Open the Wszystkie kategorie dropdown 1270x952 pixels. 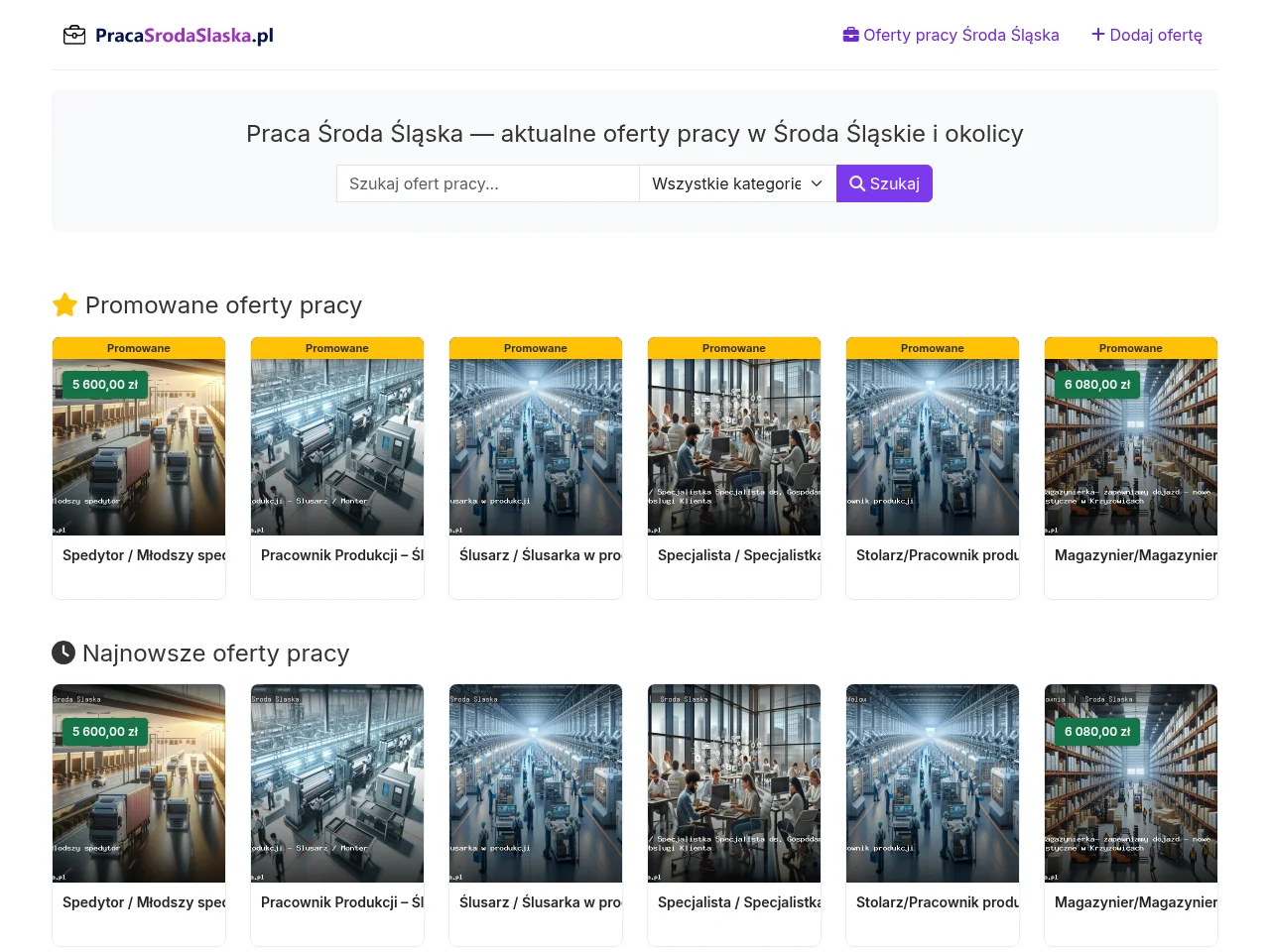[x=738, y=183]
